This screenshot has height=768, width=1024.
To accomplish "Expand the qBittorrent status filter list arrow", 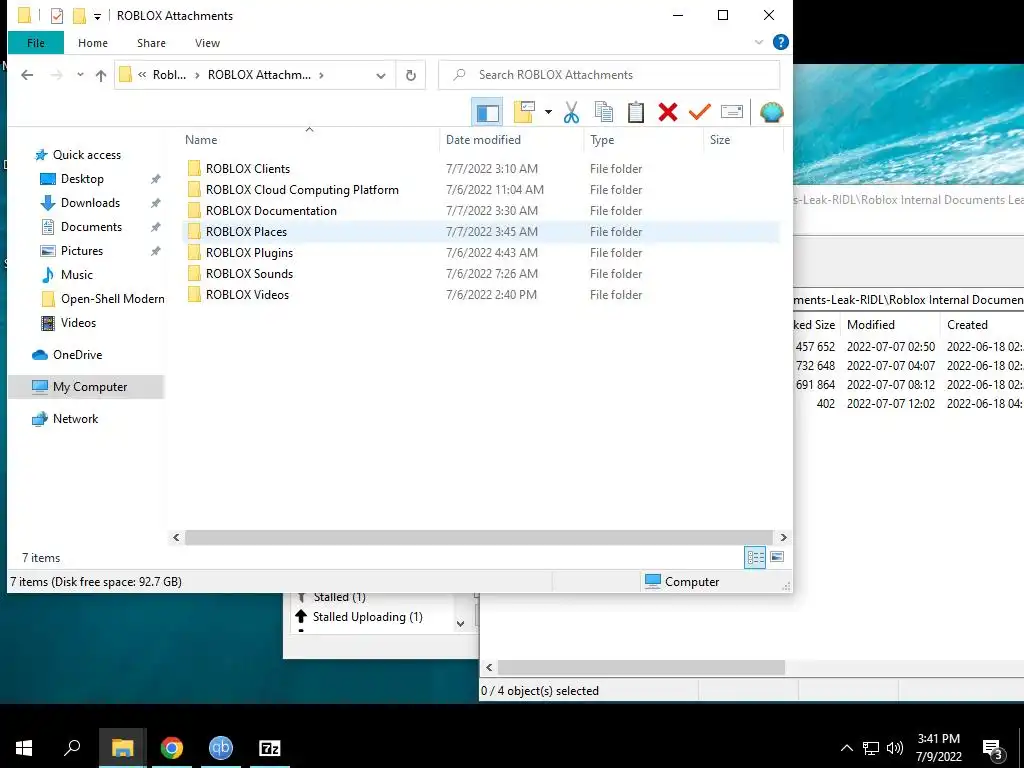I will 460,624.
